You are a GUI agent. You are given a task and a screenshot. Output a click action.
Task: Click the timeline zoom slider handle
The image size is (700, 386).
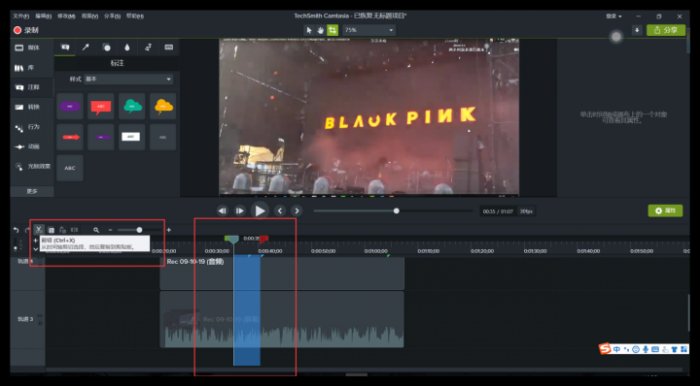[139, 230]
